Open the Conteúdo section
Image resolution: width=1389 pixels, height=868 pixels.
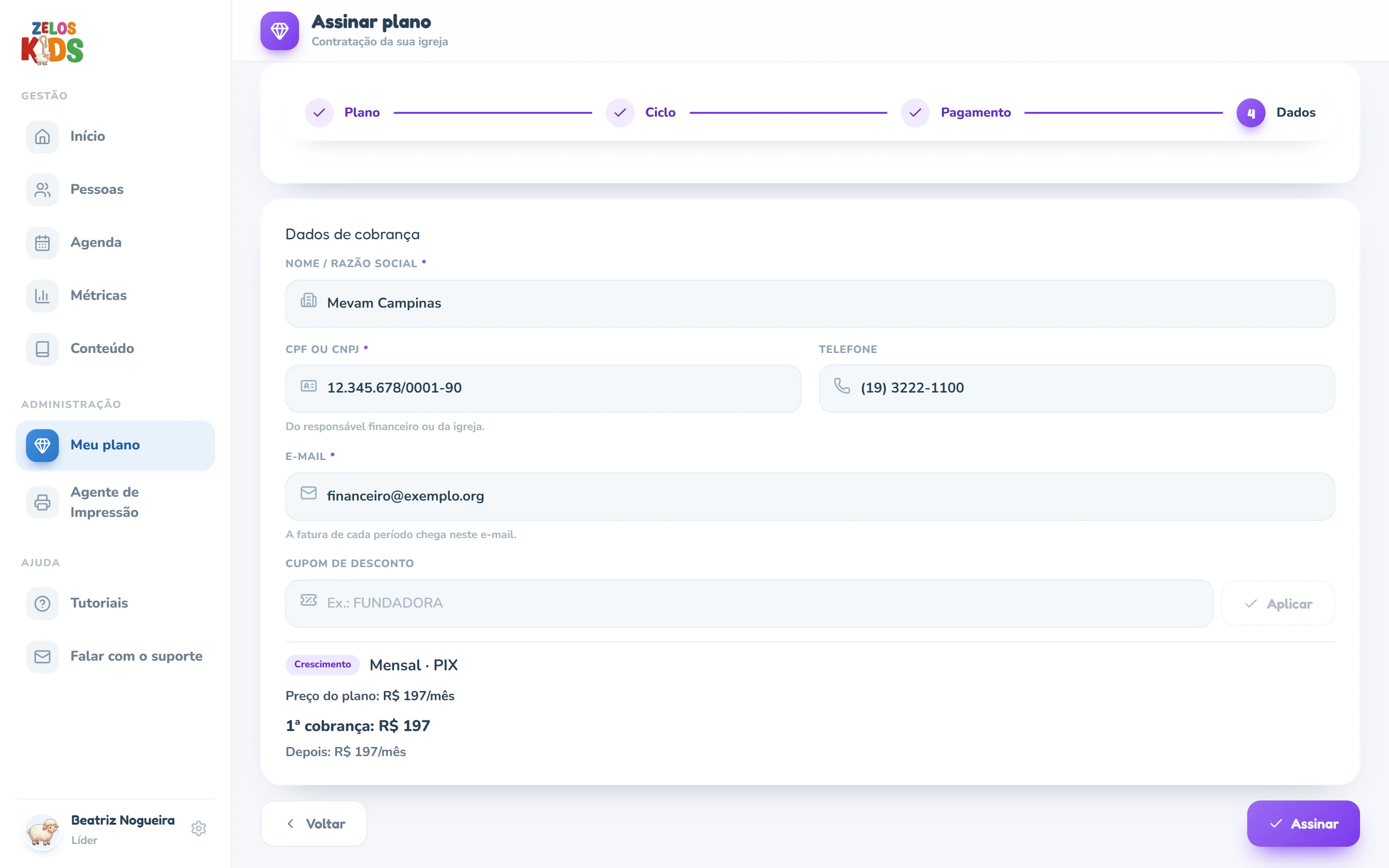click(x=115, y=349)
